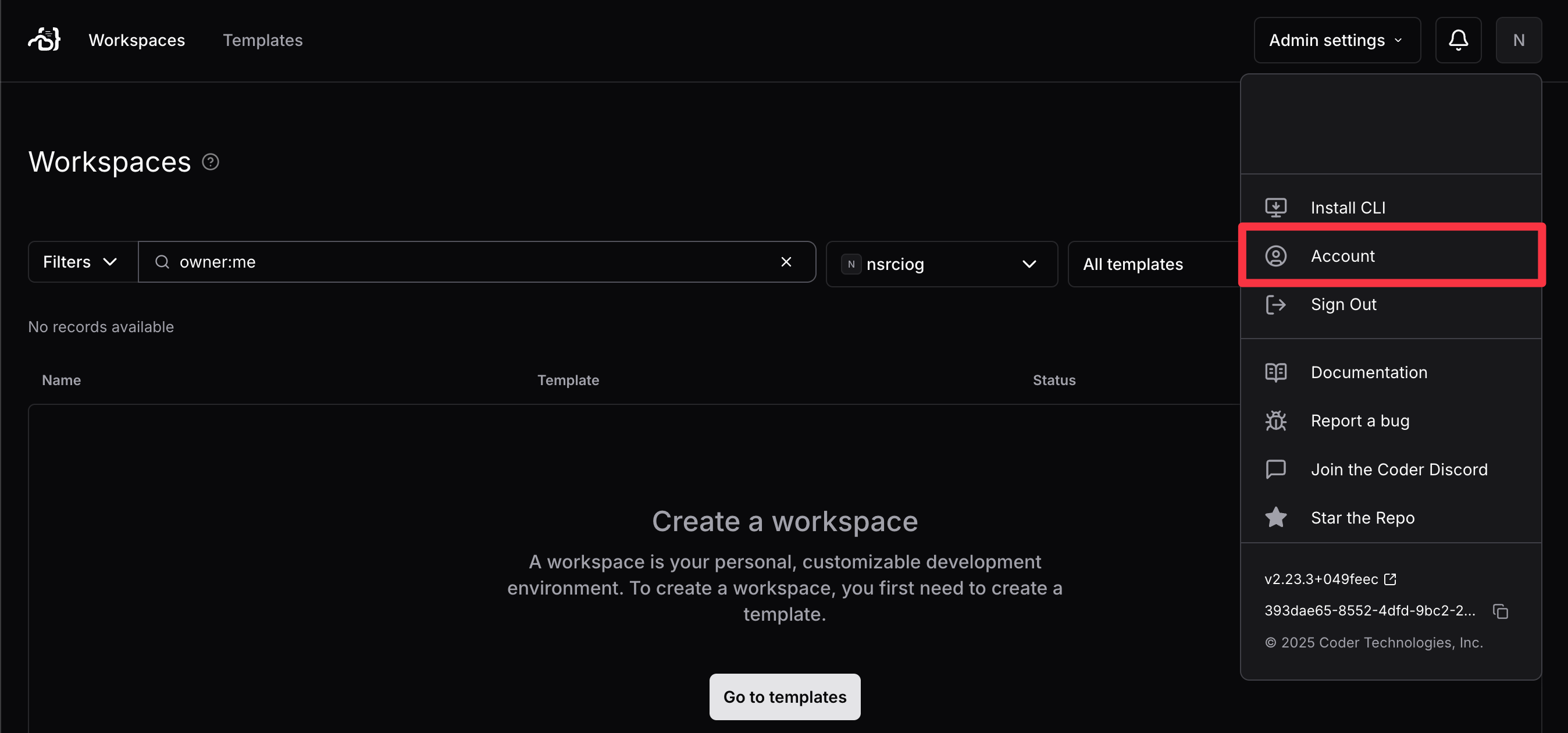Choose Join the Coder Discord

coord(1399,469)
